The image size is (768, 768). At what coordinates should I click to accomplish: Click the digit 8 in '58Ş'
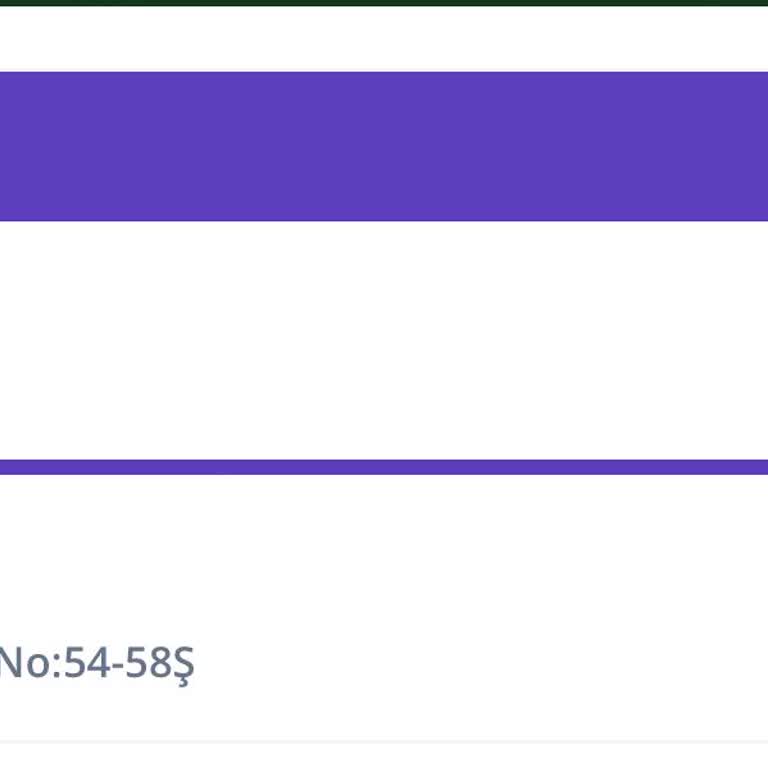point(160,663)
